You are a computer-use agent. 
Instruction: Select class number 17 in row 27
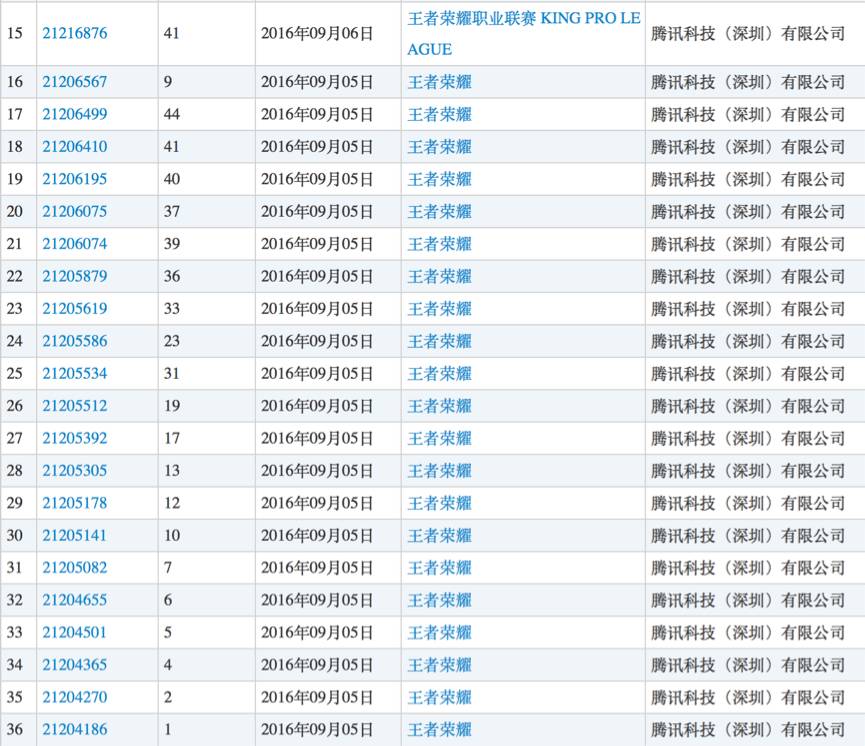point(172,438)
